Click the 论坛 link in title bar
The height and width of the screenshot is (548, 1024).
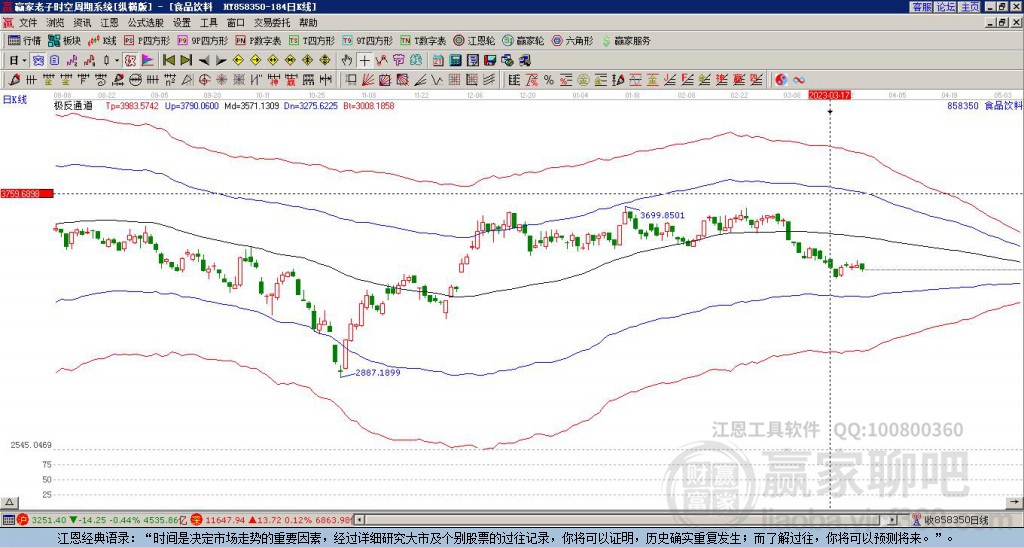[x=946, y=7]
